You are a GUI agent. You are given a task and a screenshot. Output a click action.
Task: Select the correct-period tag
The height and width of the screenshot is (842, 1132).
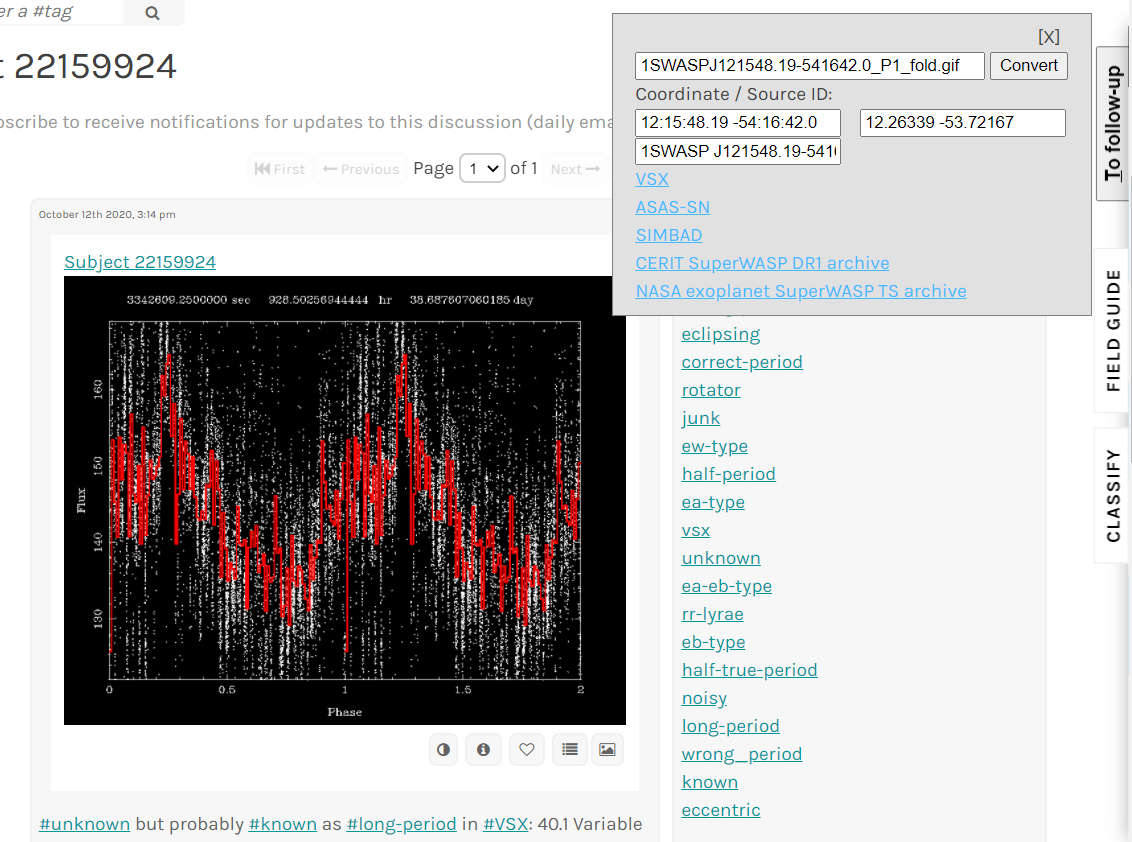(x=742, y=362)
